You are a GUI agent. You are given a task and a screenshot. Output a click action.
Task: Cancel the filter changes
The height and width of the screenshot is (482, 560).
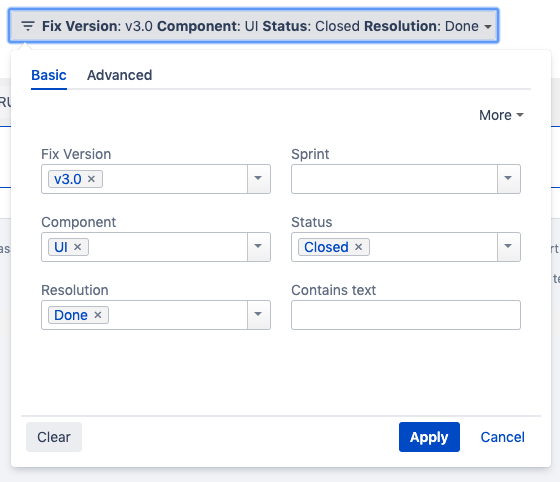click(502, 437)
